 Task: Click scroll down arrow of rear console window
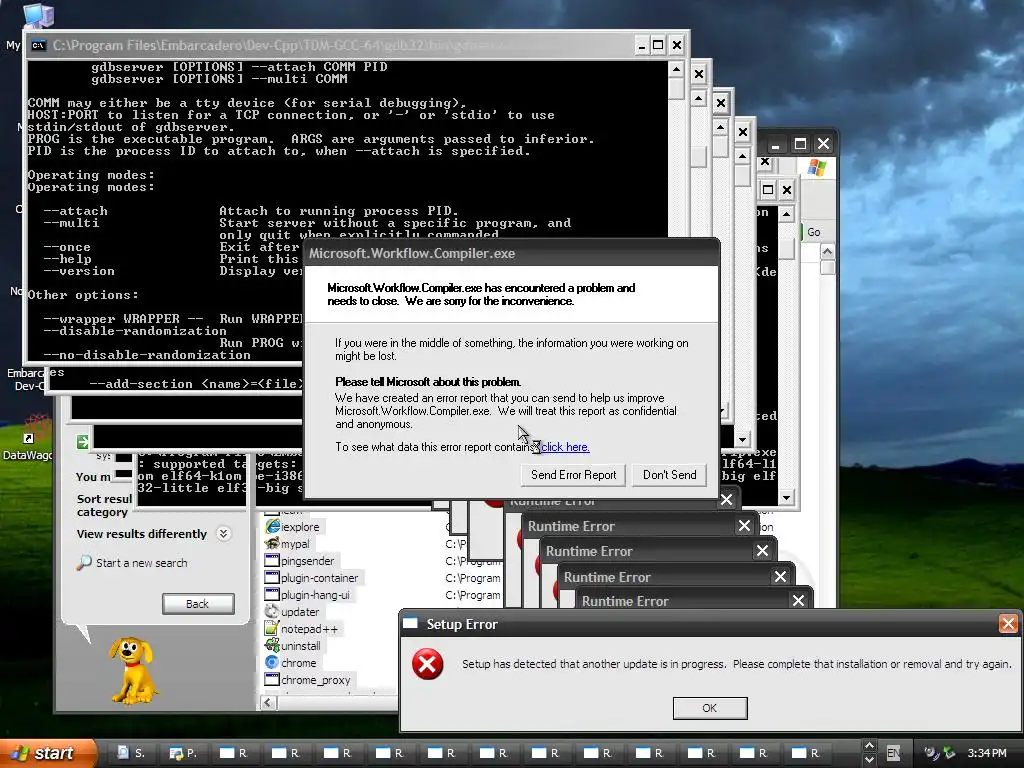click(786, 498)
